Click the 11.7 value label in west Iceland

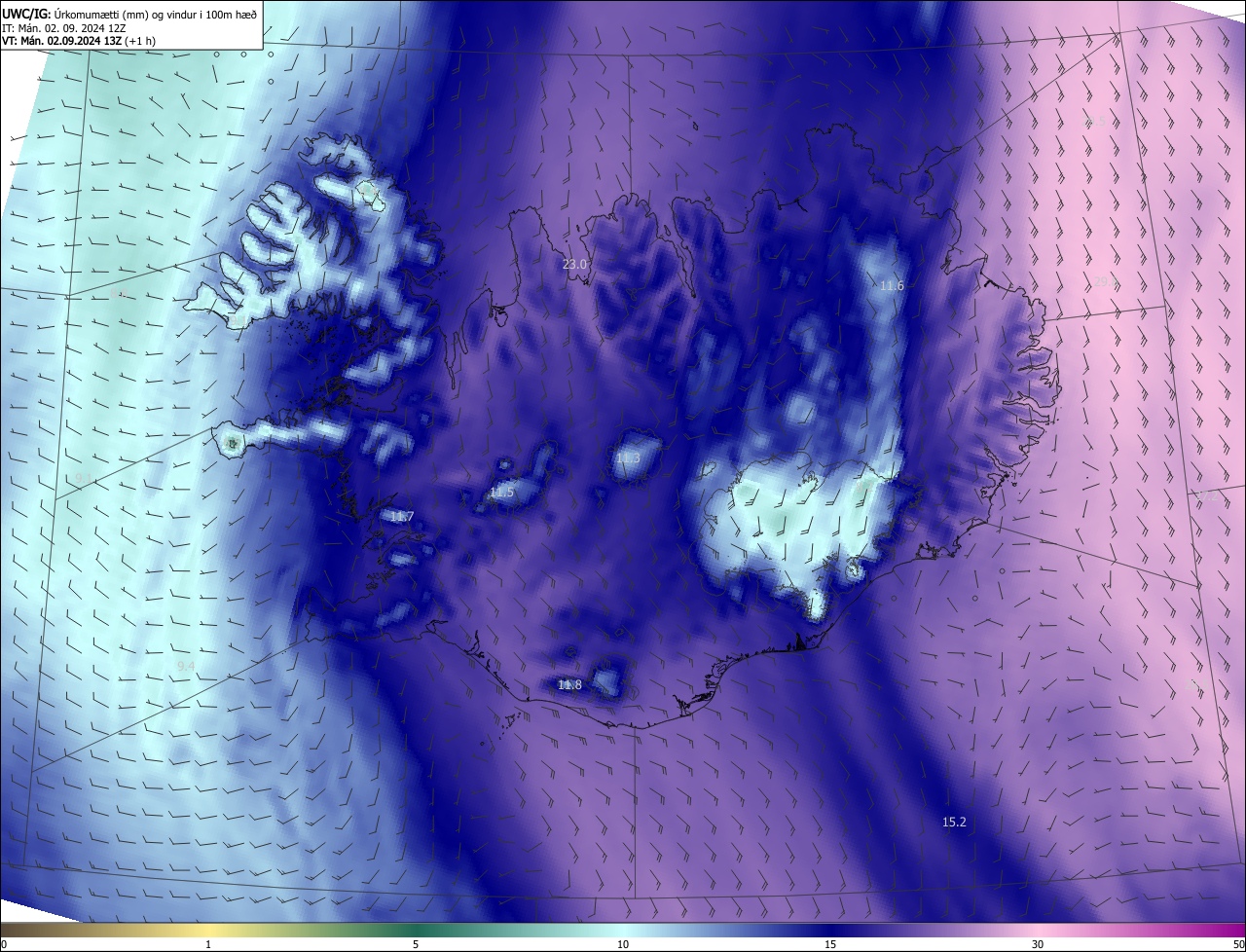coord(401,517)
